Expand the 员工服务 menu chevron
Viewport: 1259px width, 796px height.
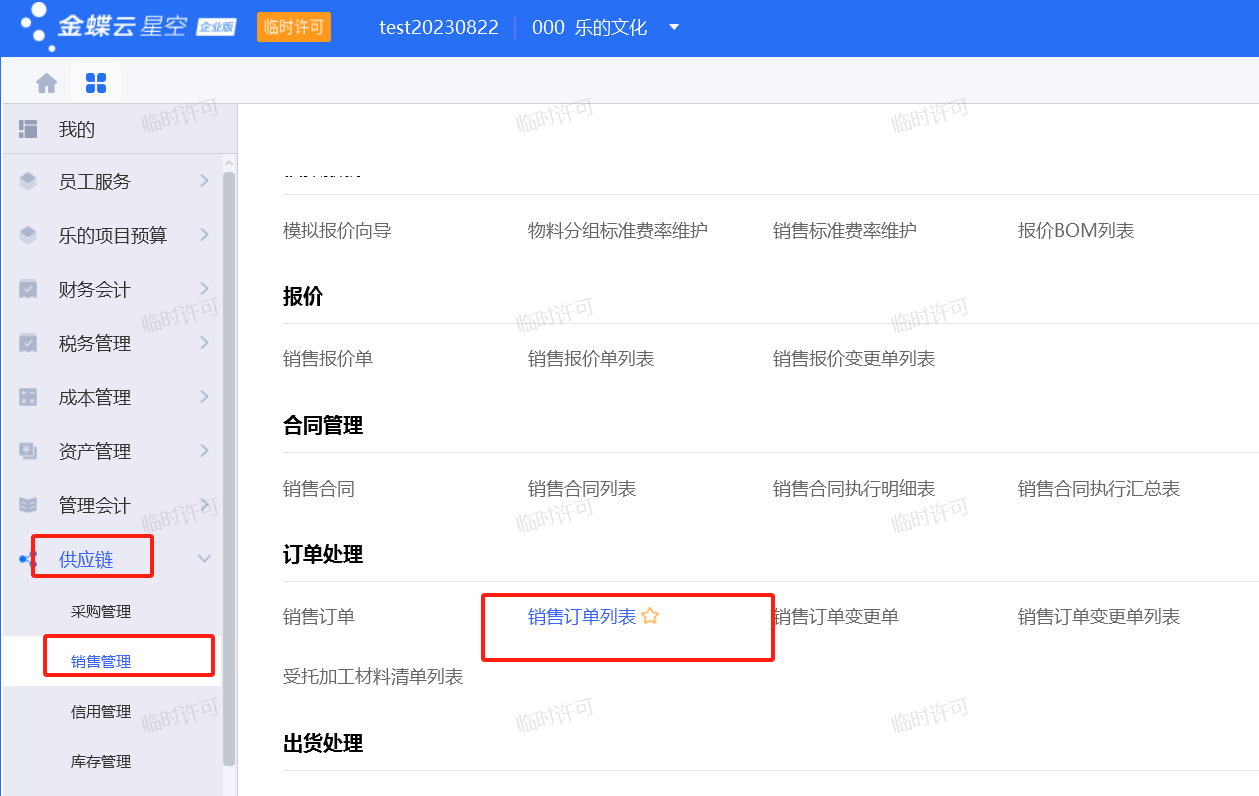point(204,181)
